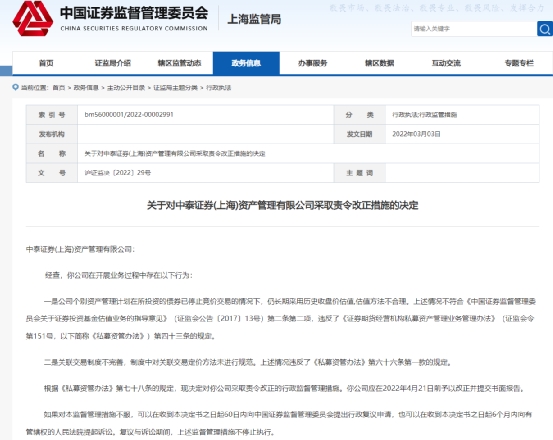Image resolution: width=553 pixels, height=440 pixels.
Task: Click the 中国证券监督管理委员会 header title
Action: [134, 13]
